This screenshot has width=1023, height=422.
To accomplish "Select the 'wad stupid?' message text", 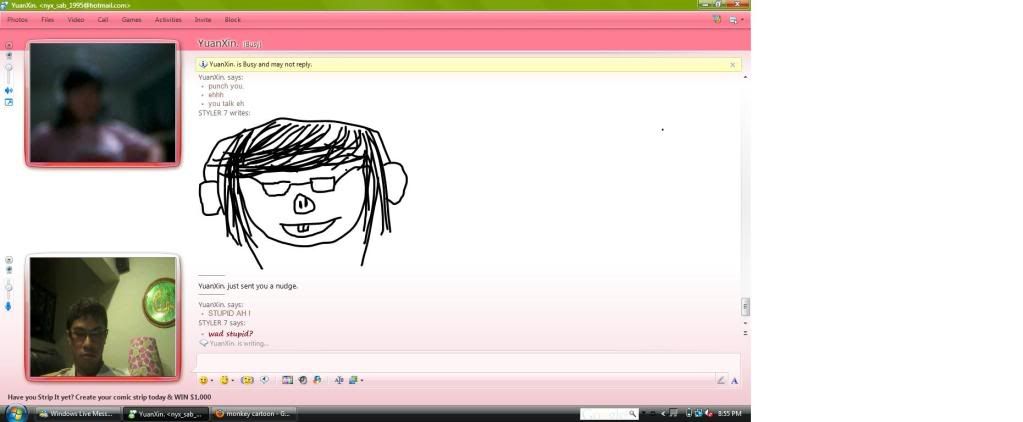I will pyautogui.click(x=230, y=334).
